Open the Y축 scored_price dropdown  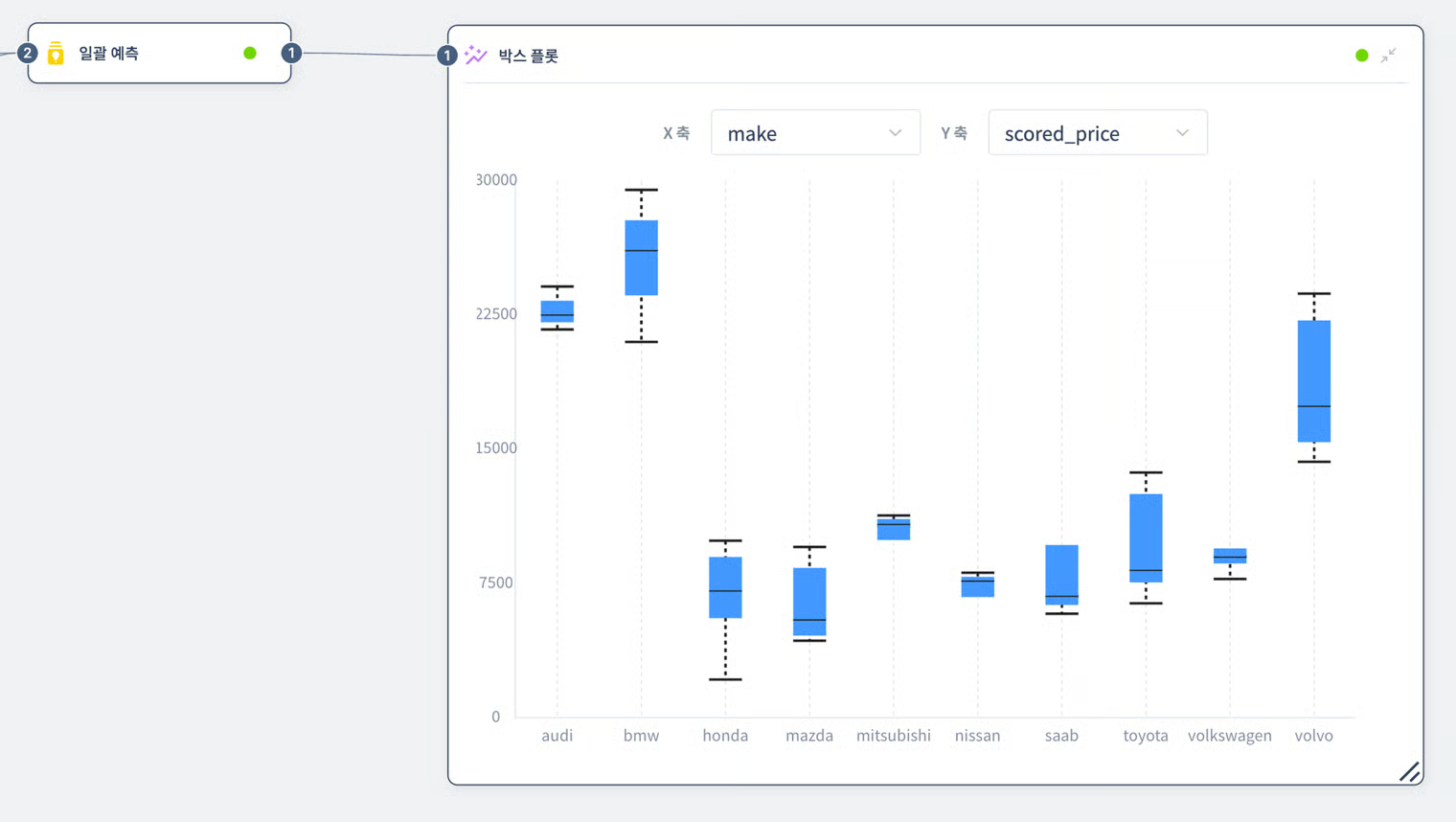click(1097, 133)
